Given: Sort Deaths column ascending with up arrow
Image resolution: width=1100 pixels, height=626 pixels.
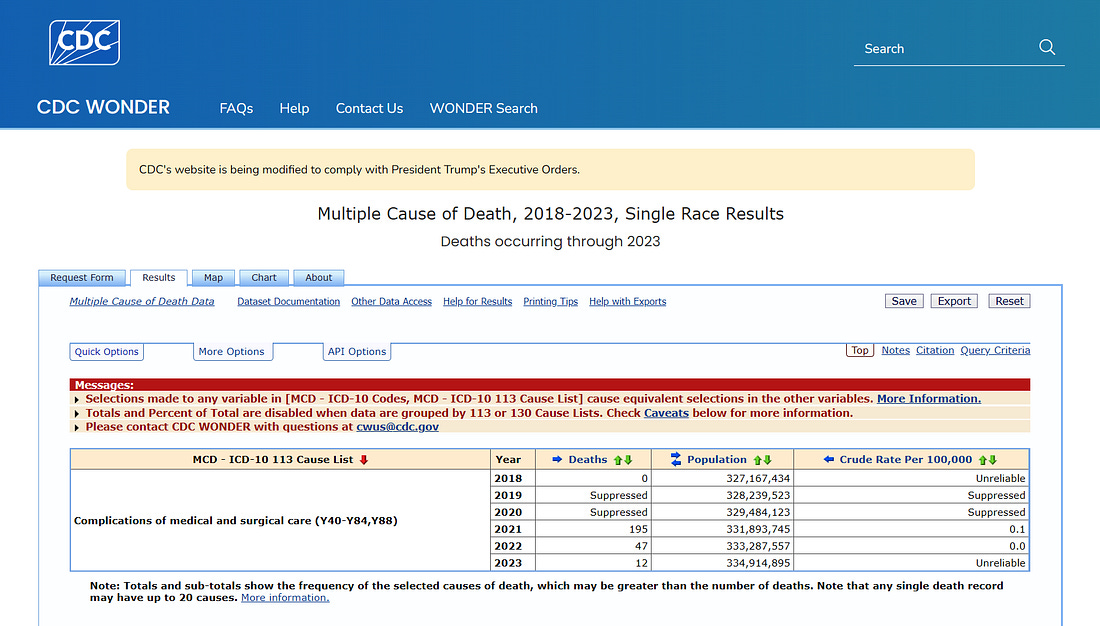Looking at the screenshot, I should coord(618,460).
